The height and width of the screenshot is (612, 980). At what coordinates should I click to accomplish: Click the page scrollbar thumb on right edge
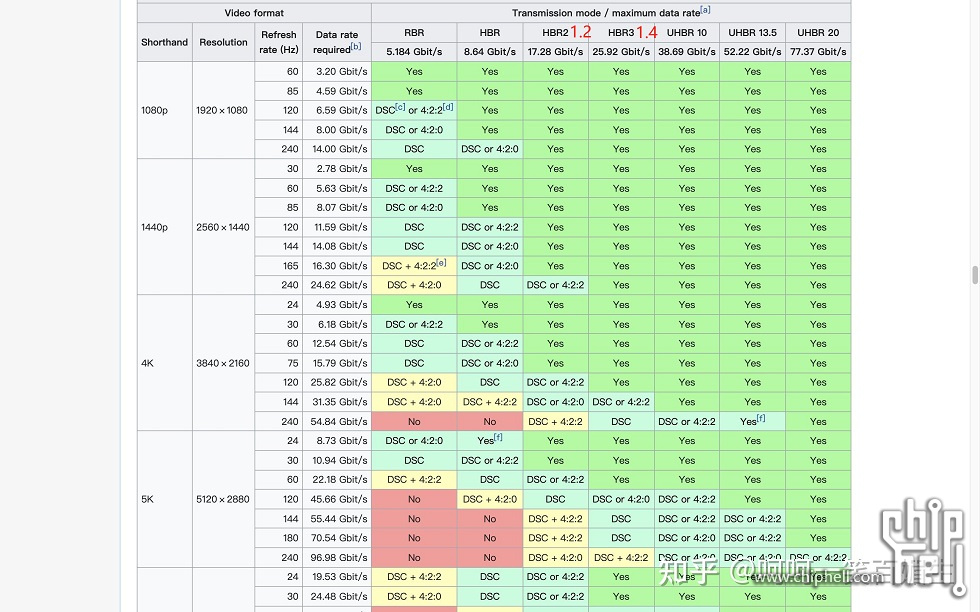[x=974, y=274]
